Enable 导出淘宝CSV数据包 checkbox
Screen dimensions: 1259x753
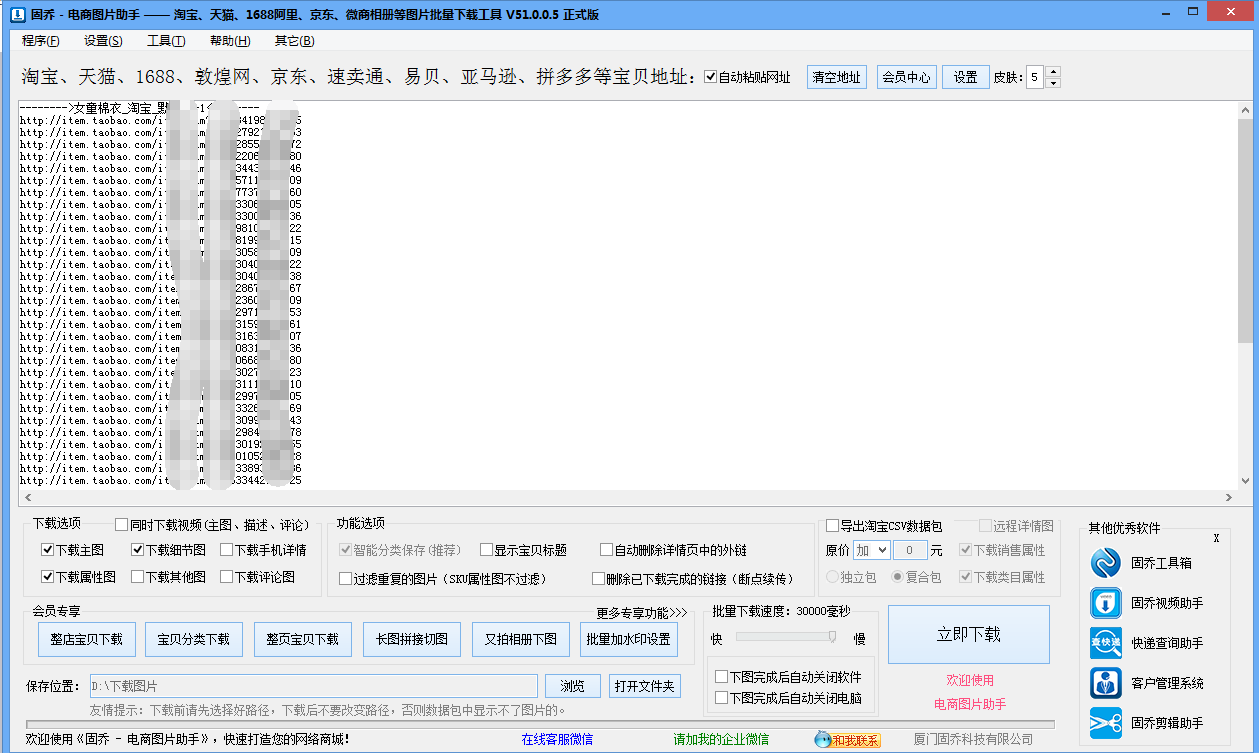coord(833,526)
